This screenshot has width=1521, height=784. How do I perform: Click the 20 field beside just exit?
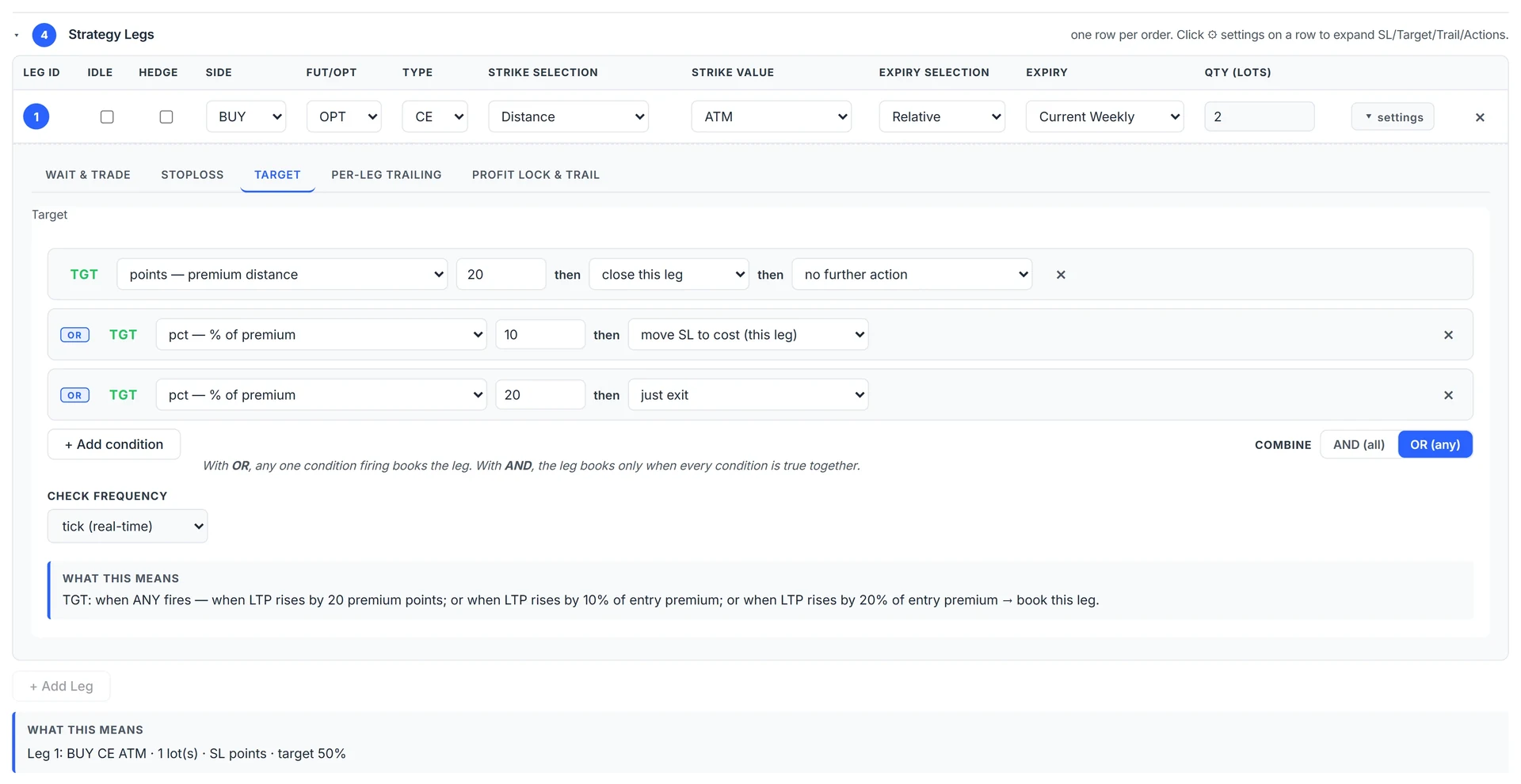[540, 394]
